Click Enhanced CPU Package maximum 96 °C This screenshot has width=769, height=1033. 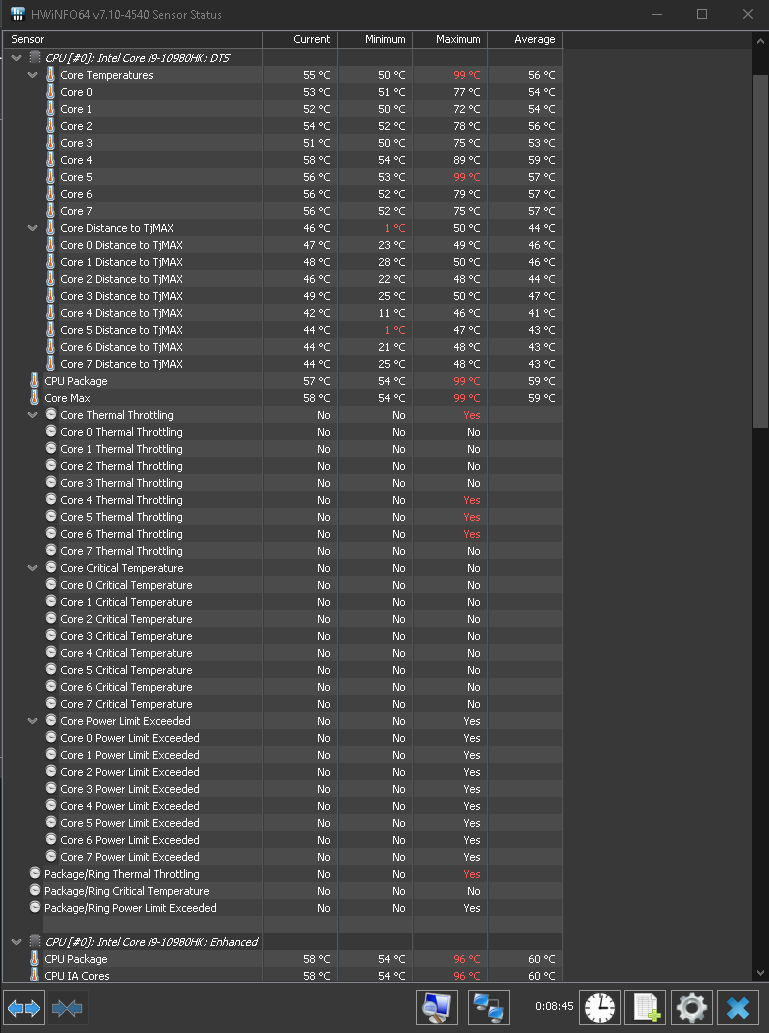point(467,959)
